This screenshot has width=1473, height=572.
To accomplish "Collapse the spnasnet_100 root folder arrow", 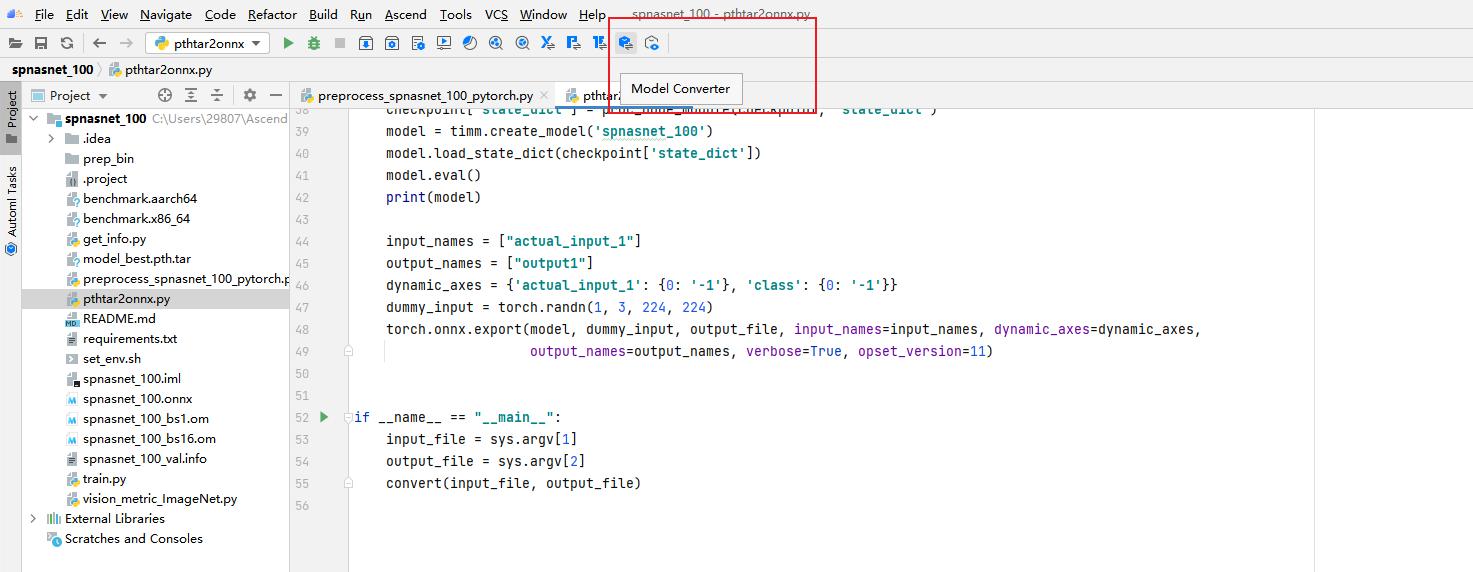I will (33, 118).
